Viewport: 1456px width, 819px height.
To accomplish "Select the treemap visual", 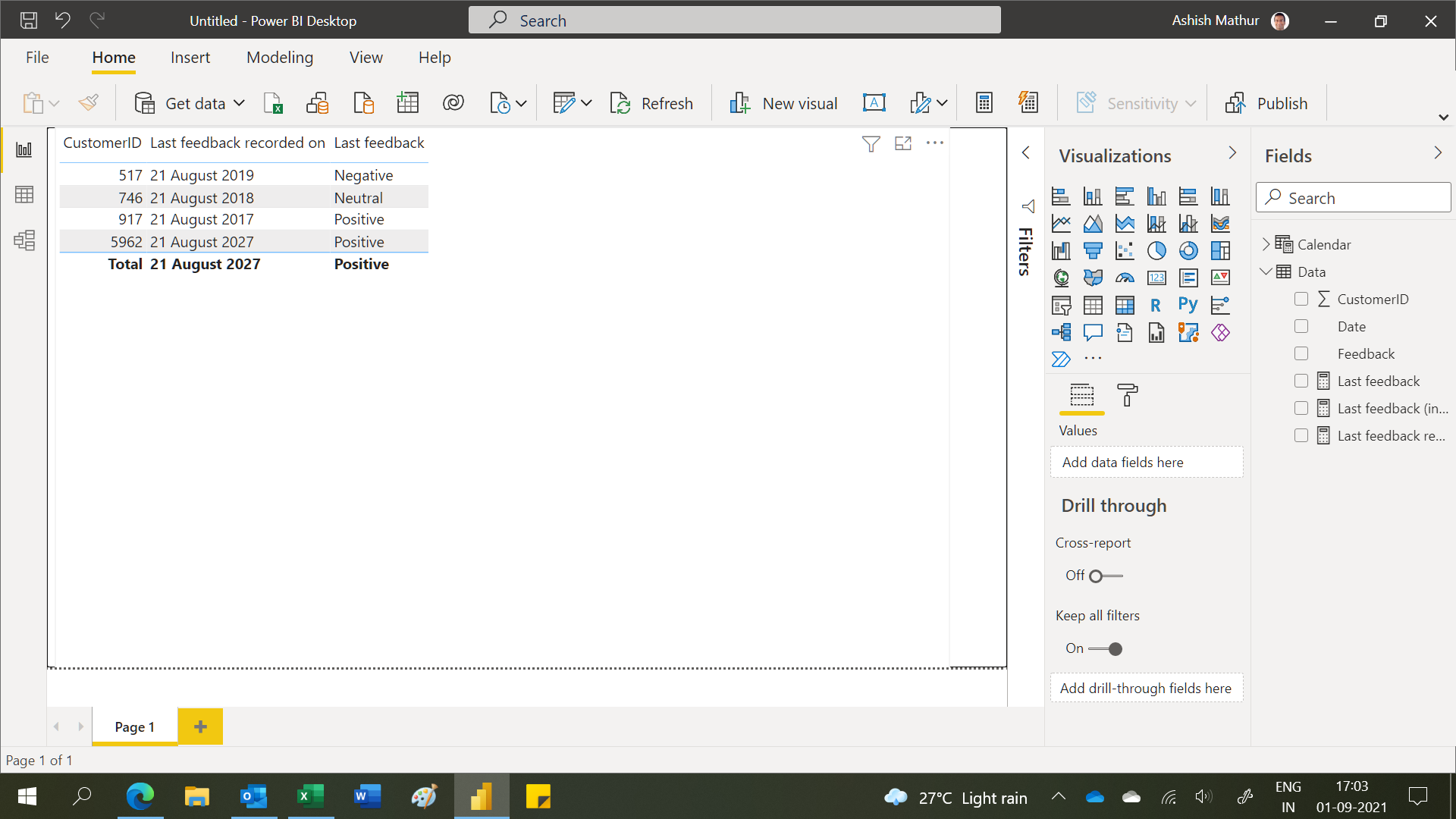I will click(1220, 251).
